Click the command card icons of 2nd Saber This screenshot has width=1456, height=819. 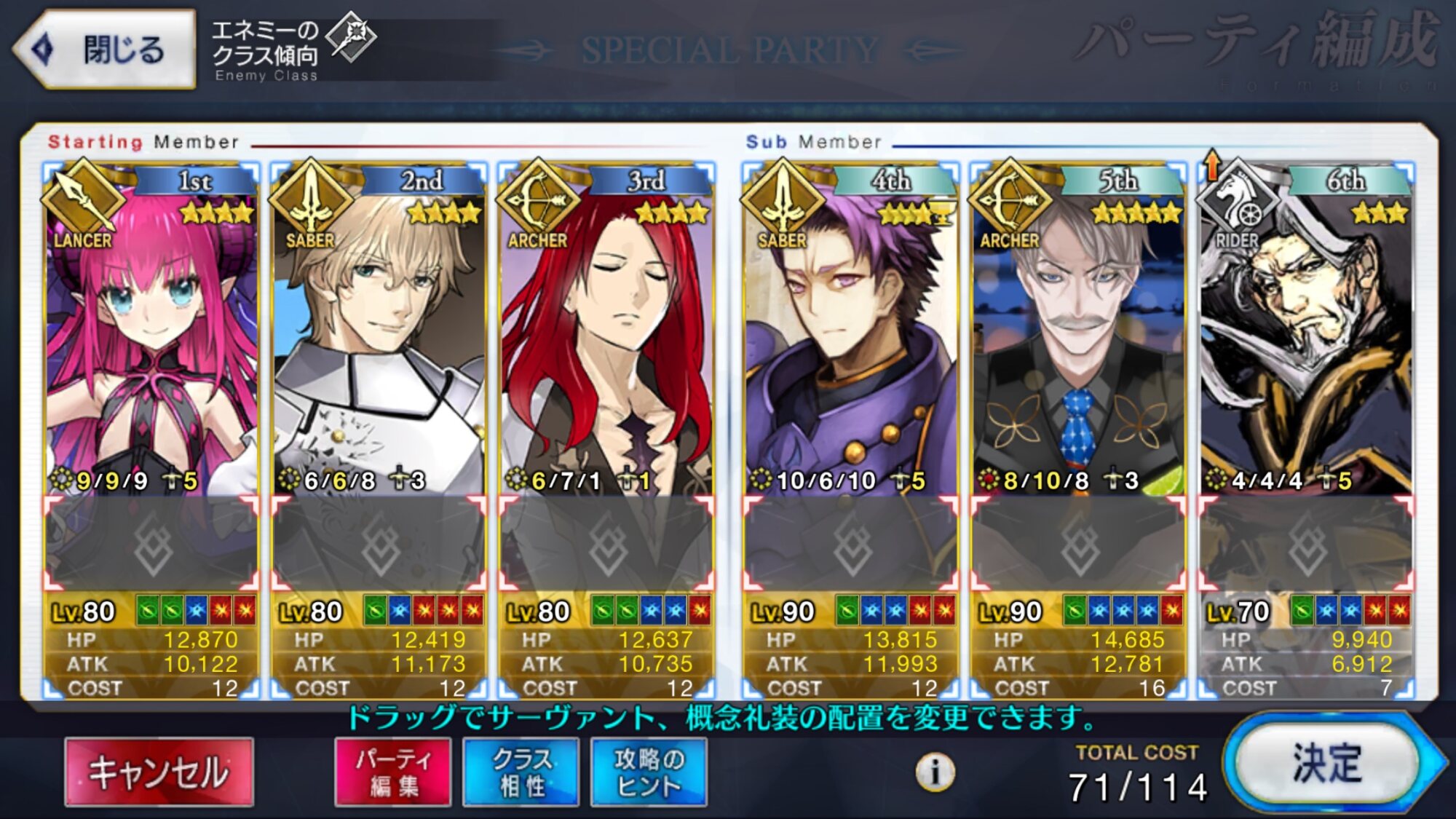pos(423,610)
